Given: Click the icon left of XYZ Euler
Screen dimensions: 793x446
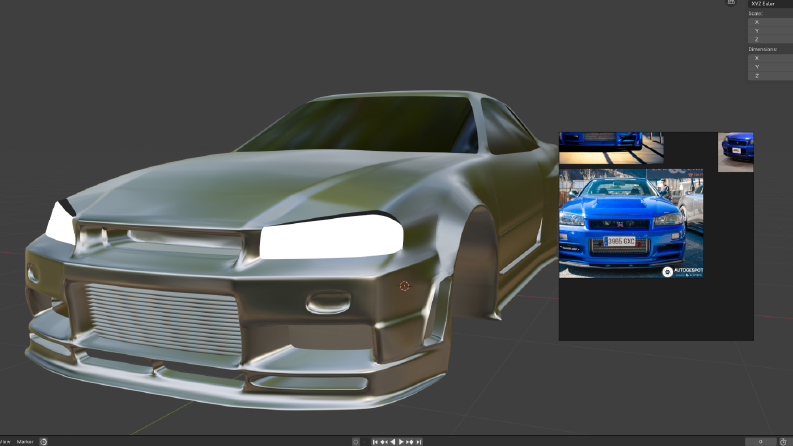Looking at the screenshot, I should [731, 3].
